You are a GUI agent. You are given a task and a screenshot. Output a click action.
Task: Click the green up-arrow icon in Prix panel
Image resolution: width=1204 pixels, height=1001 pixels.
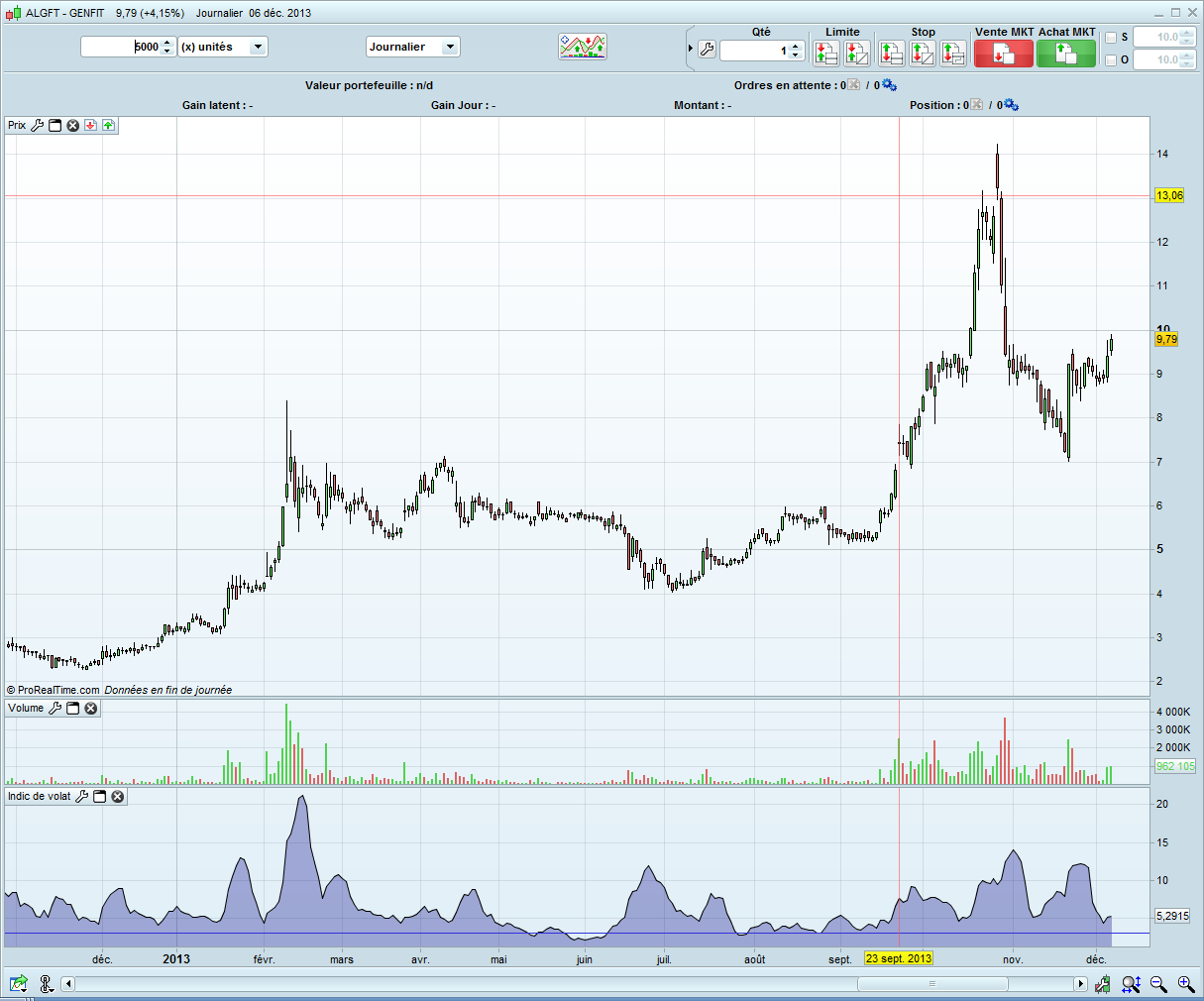click(108, 126)
